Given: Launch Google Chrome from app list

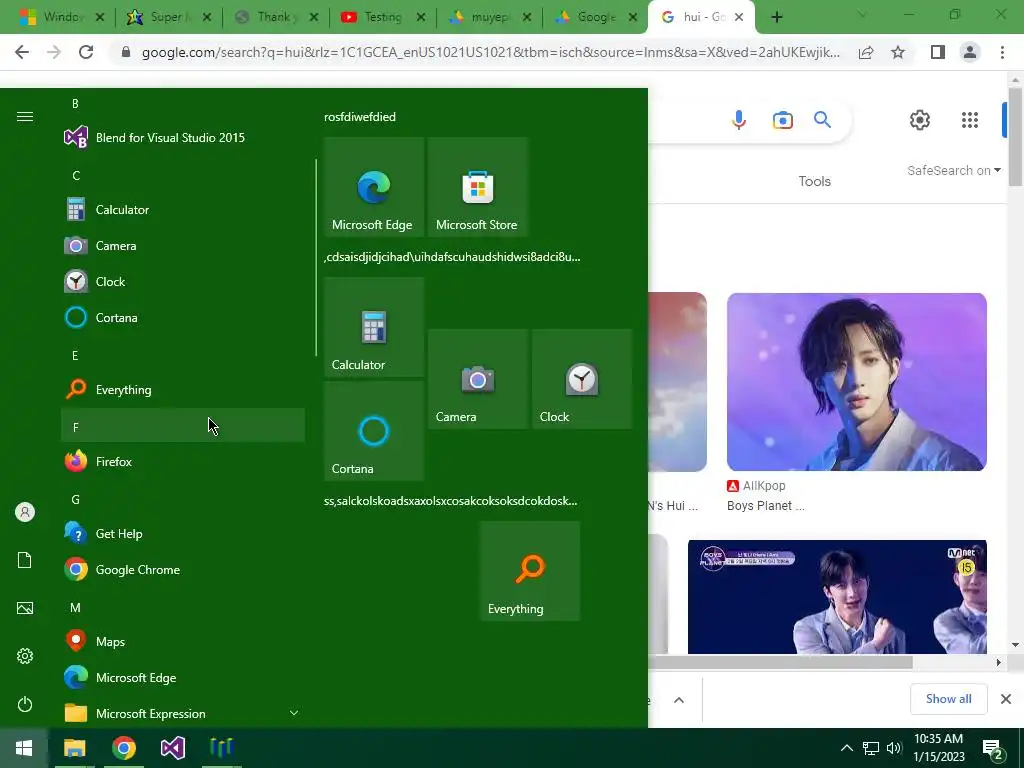Looking at the screenshot, I should pos(183,569).
